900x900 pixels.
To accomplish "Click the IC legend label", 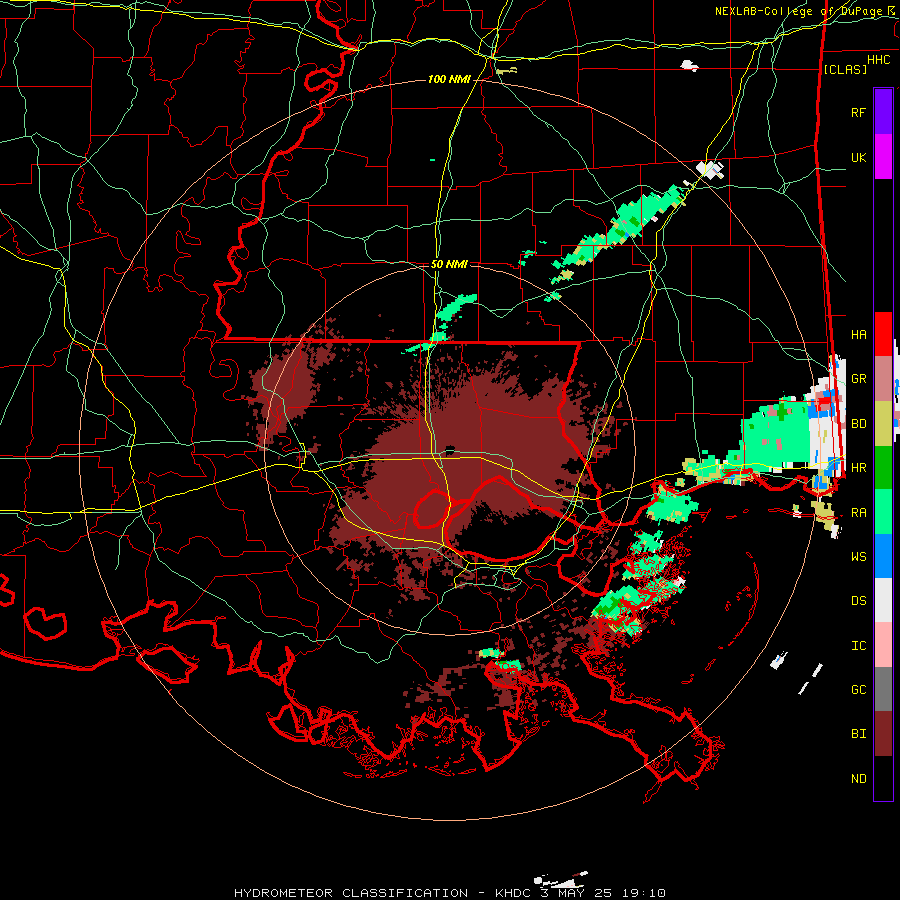I will click(x=858, y=646).
